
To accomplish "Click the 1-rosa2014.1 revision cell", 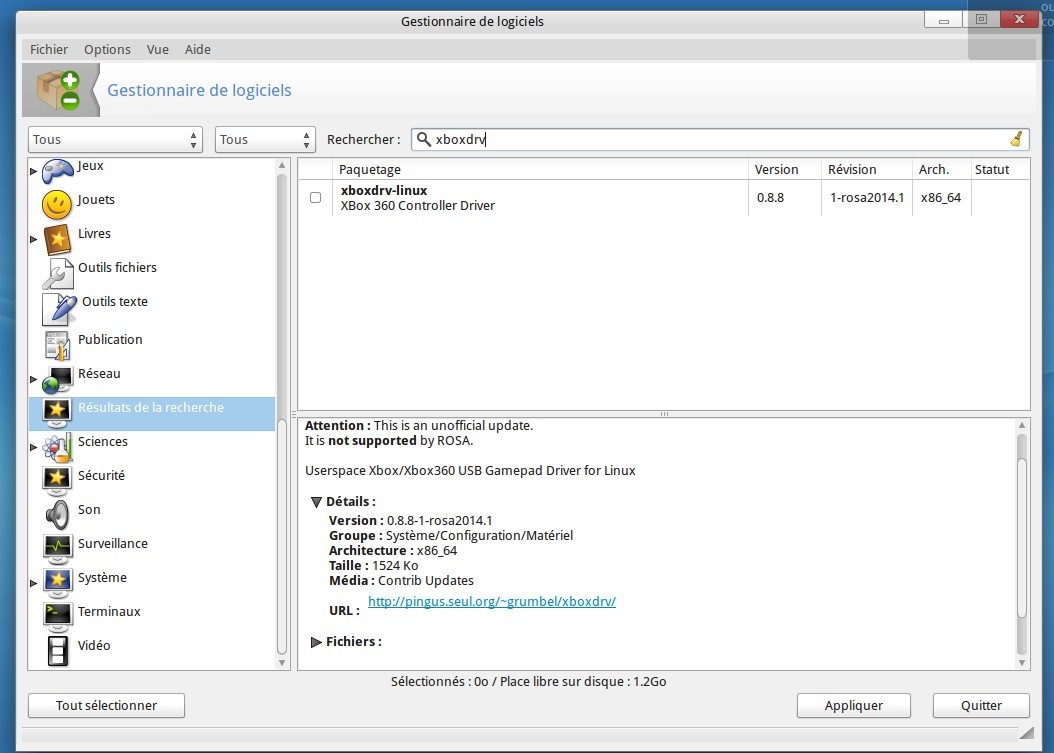I will [x=867, y=198].
